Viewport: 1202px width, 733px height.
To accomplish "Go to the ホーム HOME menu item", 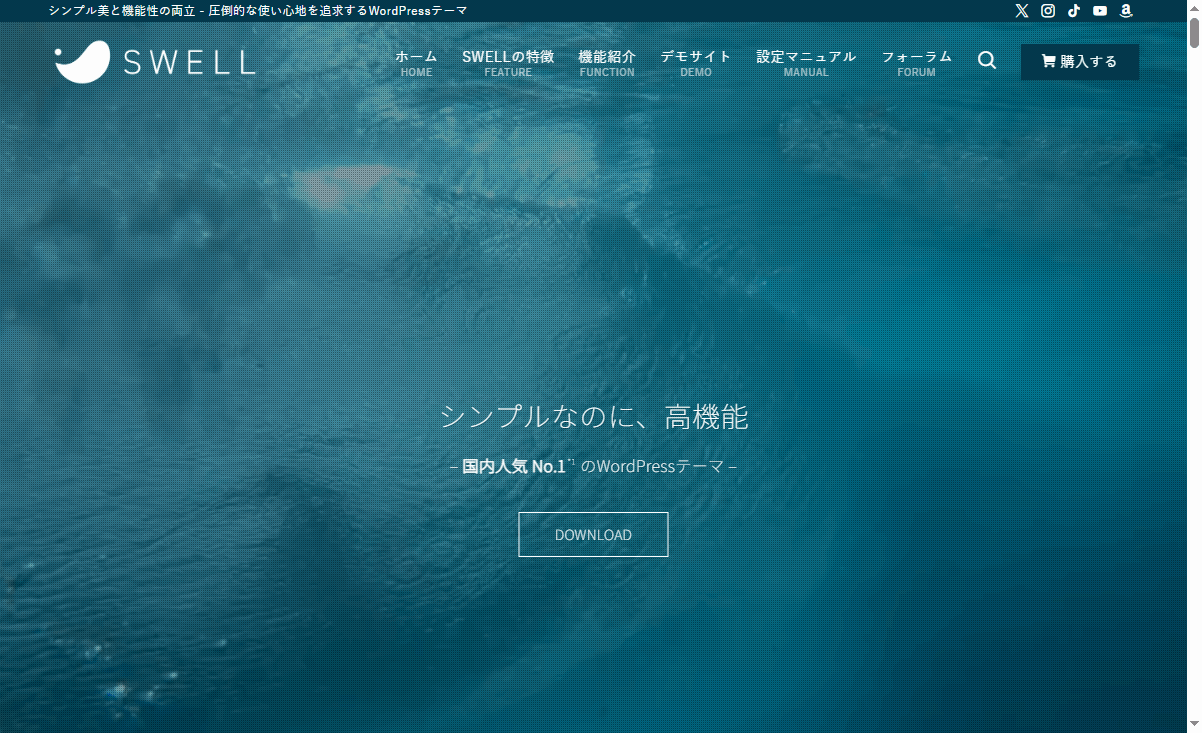I will pyautogui.click(x=416, y=63).
